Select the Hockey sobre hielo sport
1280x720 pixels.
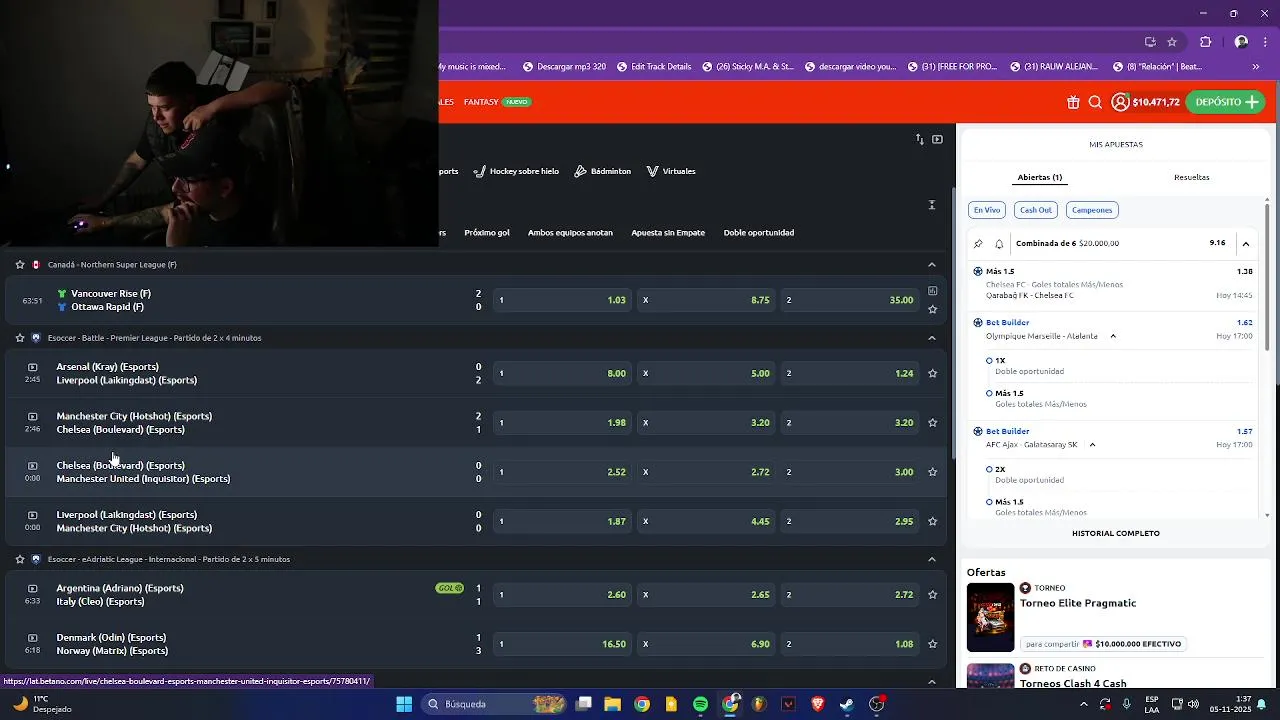pos(516,171)
